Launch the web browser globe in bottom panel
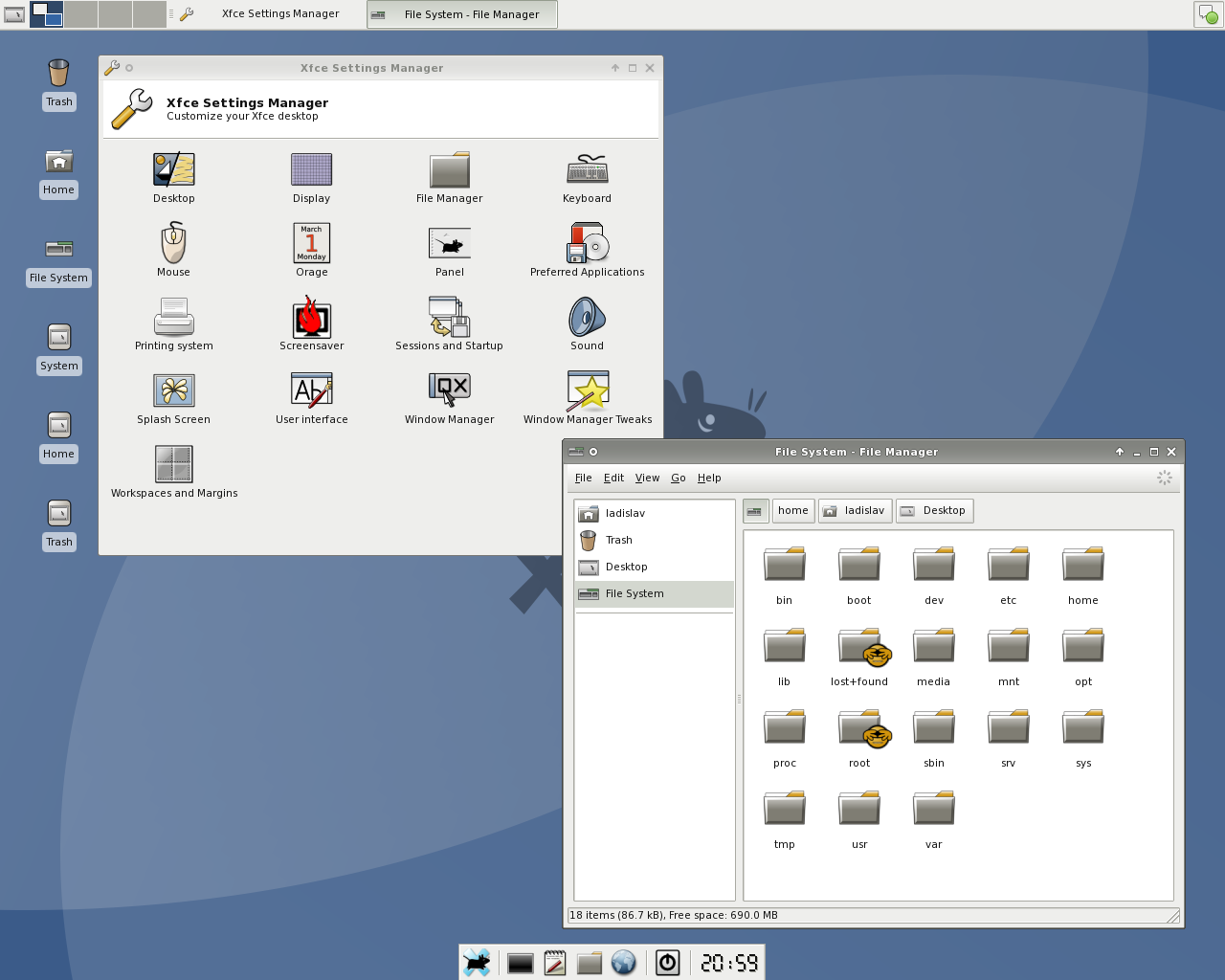 (624, 963)
